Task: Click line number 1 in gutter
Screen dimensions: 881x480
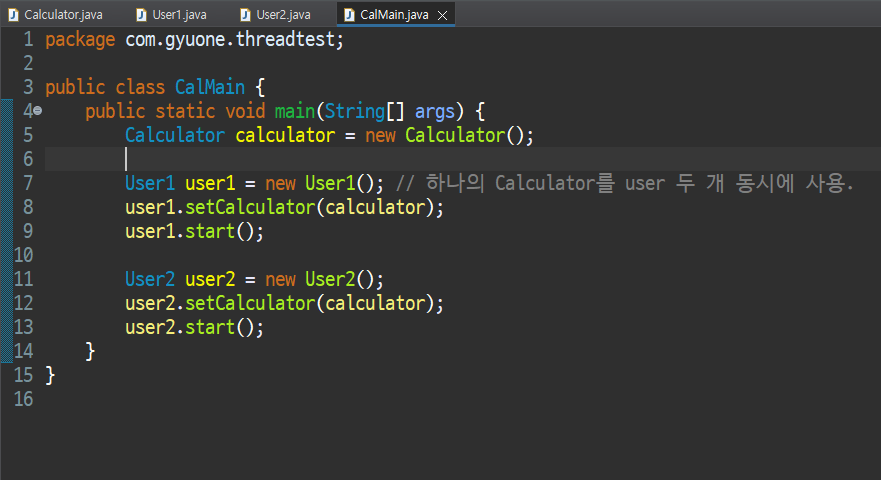Action: 28,39
